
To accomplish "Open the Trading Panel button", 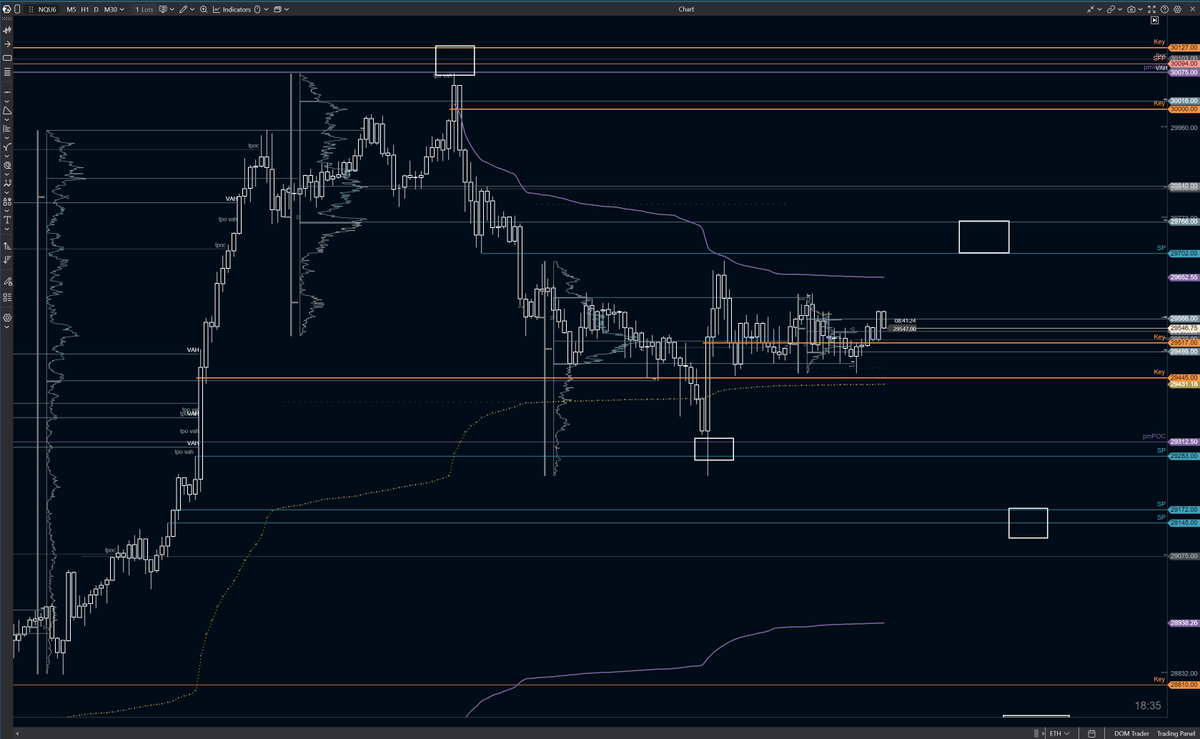I will (x=1176, y=733).
